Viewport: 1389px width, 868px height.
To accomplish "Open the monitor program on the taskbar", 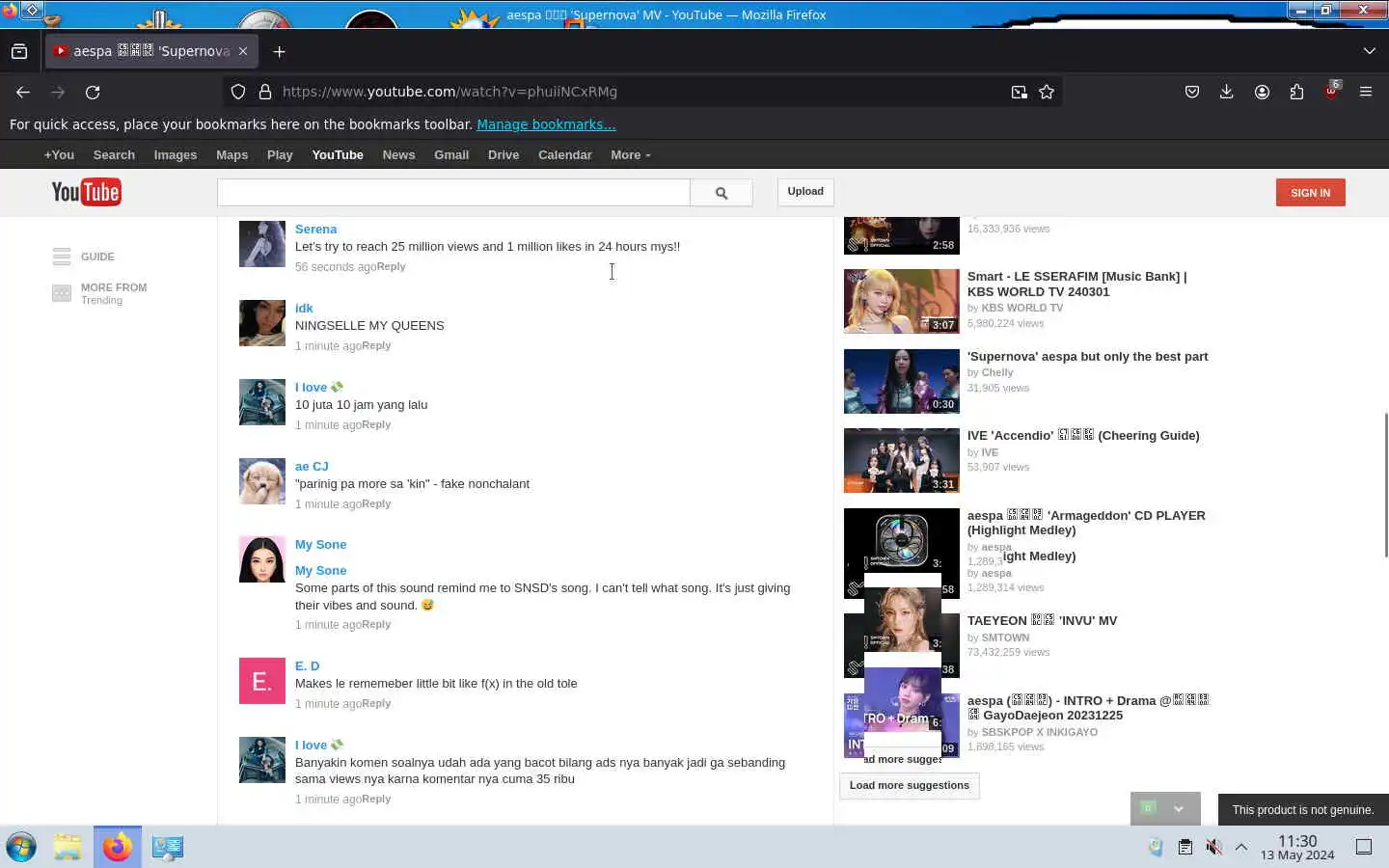I will pyautogui.click(x=167, y=847).
